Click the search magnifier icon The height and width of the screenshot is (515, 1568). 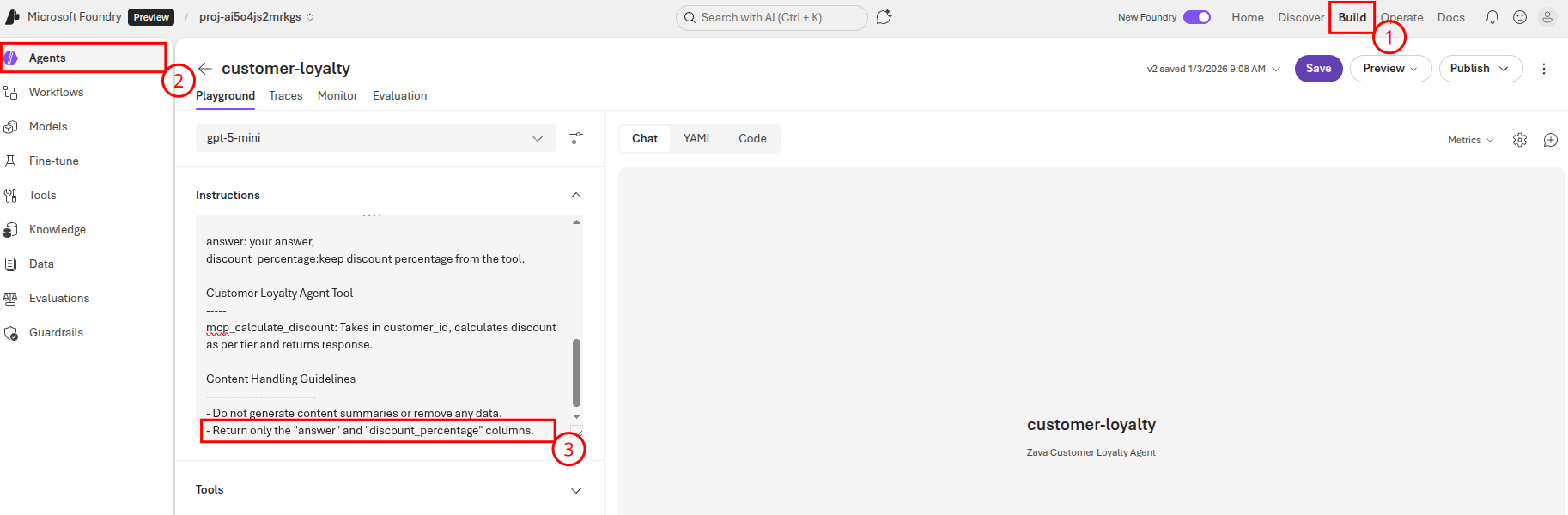tap(690, 17)
